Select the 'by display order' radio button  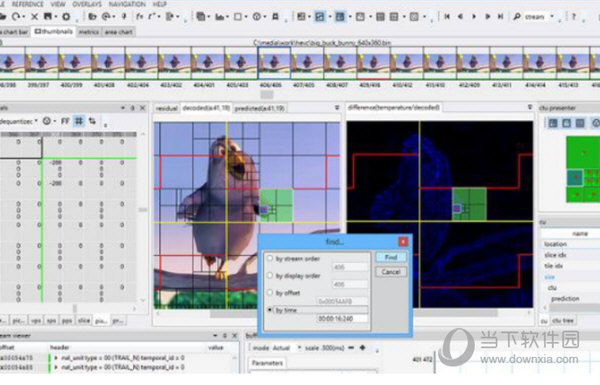(x=270, y=275)
